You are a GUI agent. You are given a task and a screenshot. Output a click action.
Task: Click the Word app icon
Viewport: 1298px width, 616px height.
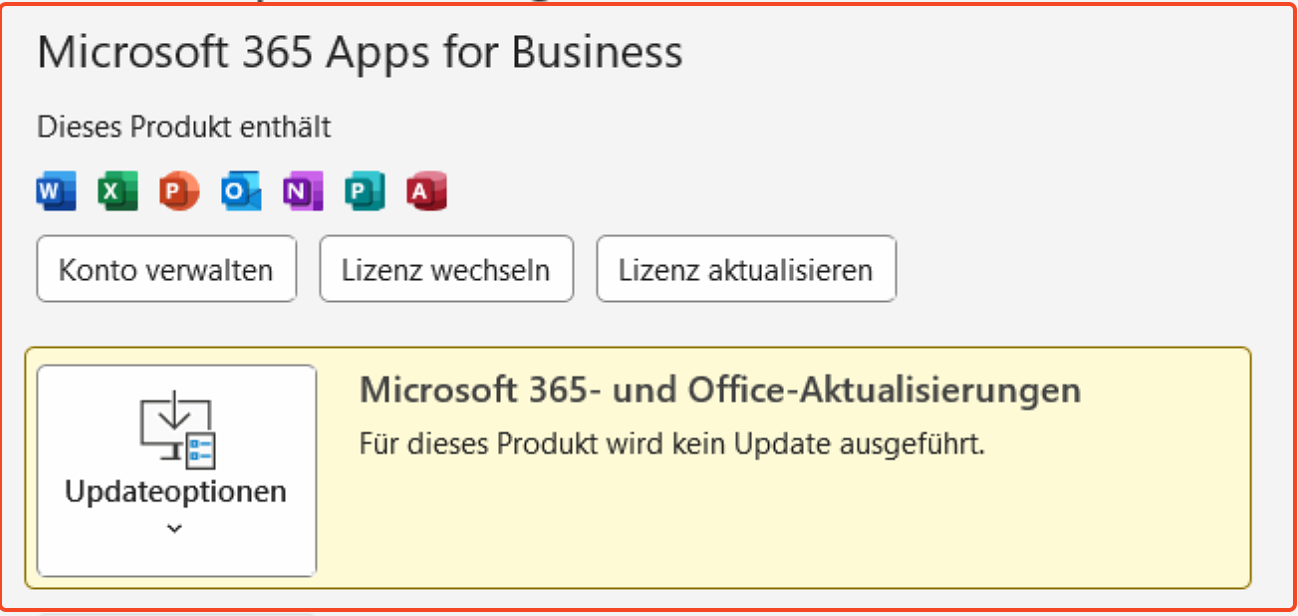point(56,191)
